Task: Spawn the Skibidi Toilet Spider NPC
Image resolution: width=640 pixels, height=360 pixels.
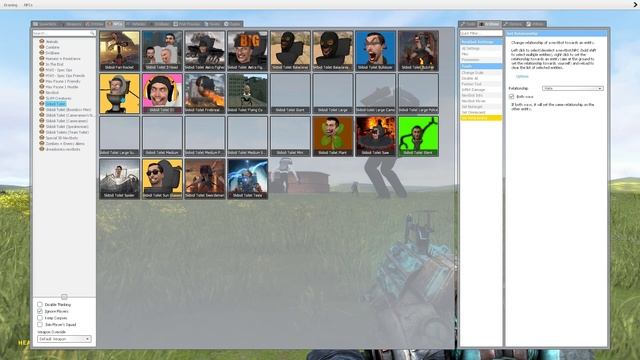Action: (x=119, y=179)
